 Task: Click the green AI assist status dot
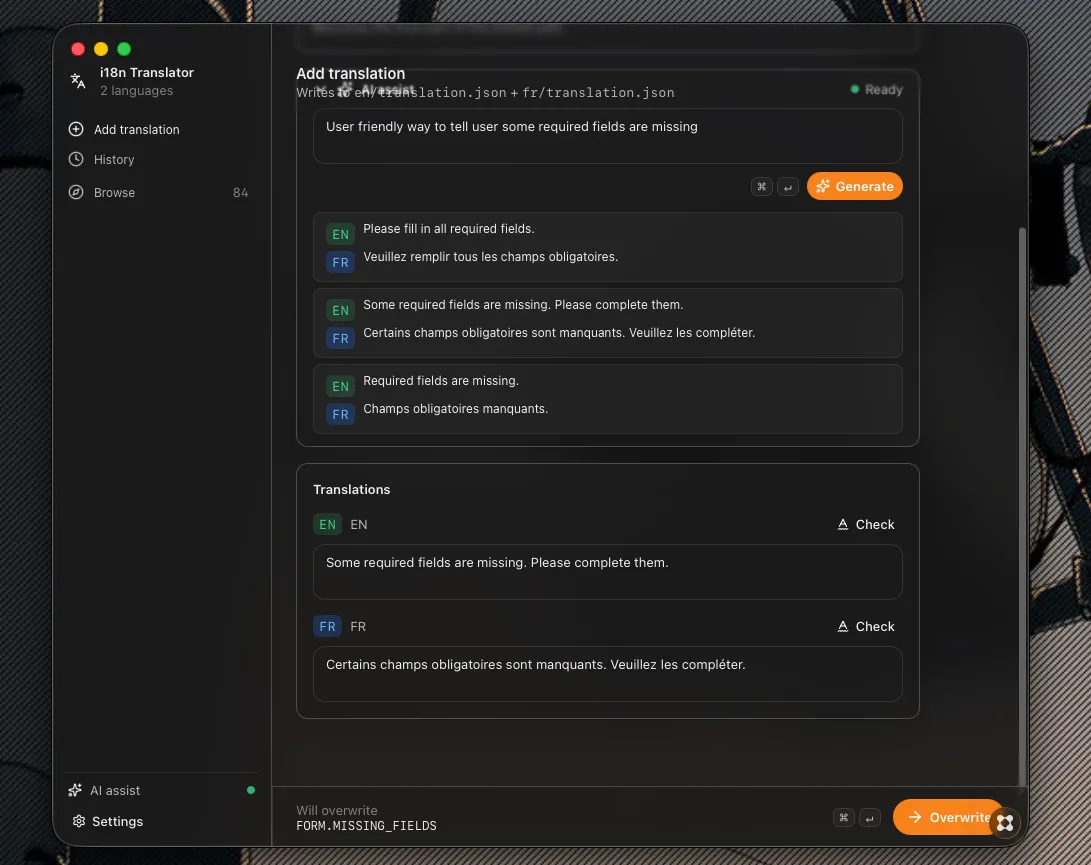[251, 790]
